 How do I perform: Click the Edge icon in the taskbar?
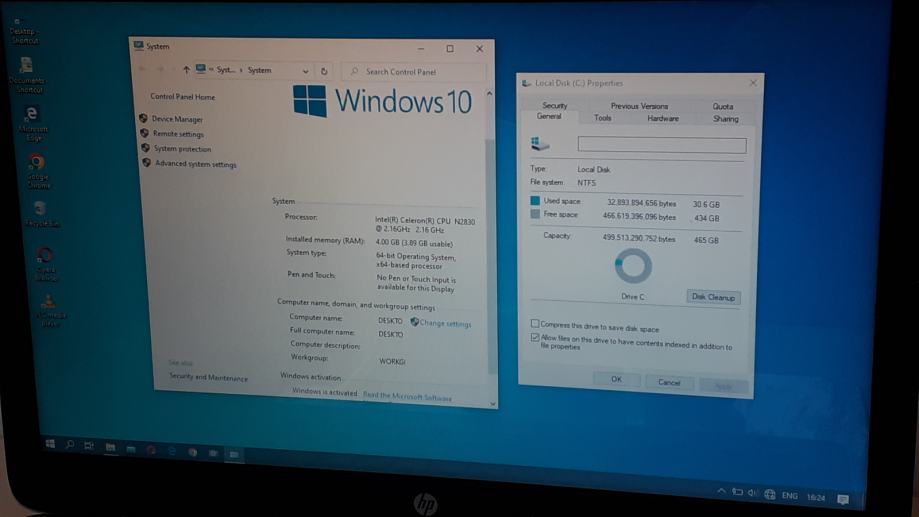tap(172, 451)
